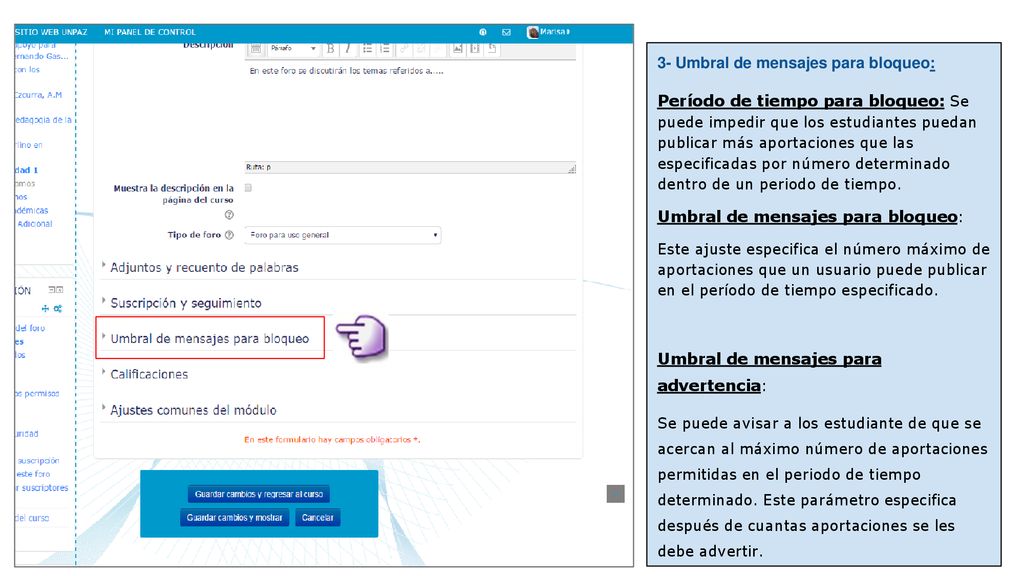1024x576 pixels.
Task: Open sidebar link 'Adicional'
Action: [35, 224]
